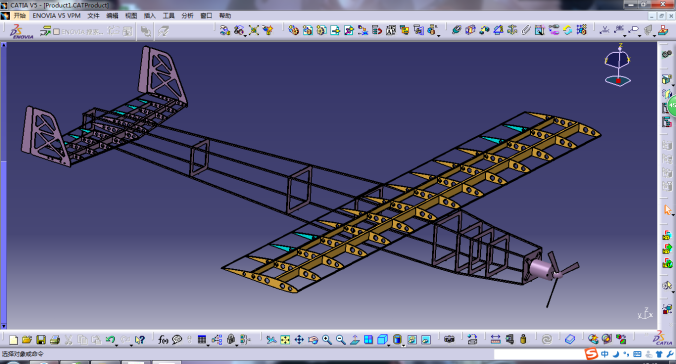Image resolution: width=676 pixels, height=364 pixels.
Task: Apply Angle constraint tool
Action: 498,30
